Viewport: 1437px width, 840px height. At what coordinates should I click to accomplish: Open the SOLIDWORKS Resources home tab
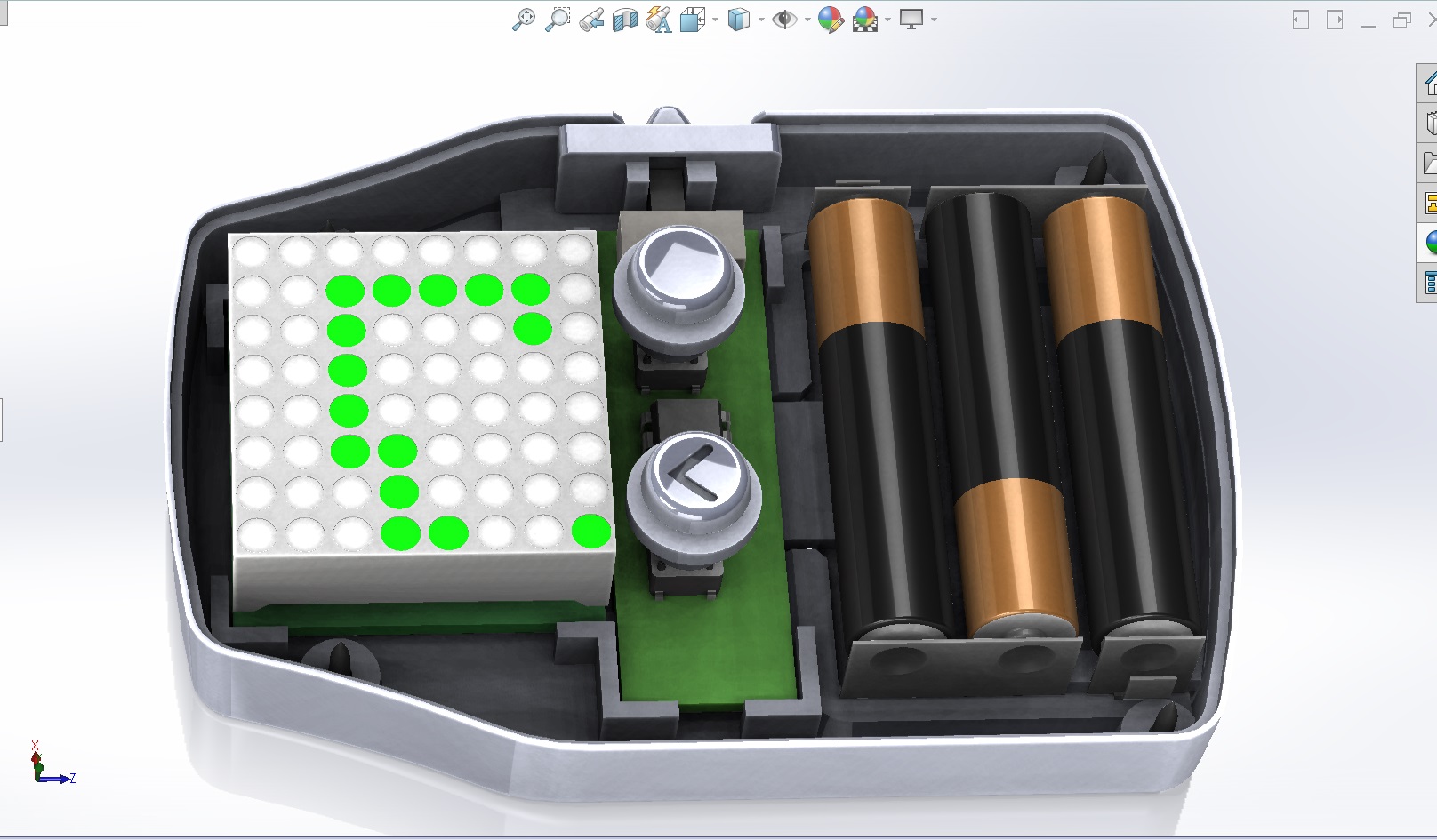(x=1429, y=84)
